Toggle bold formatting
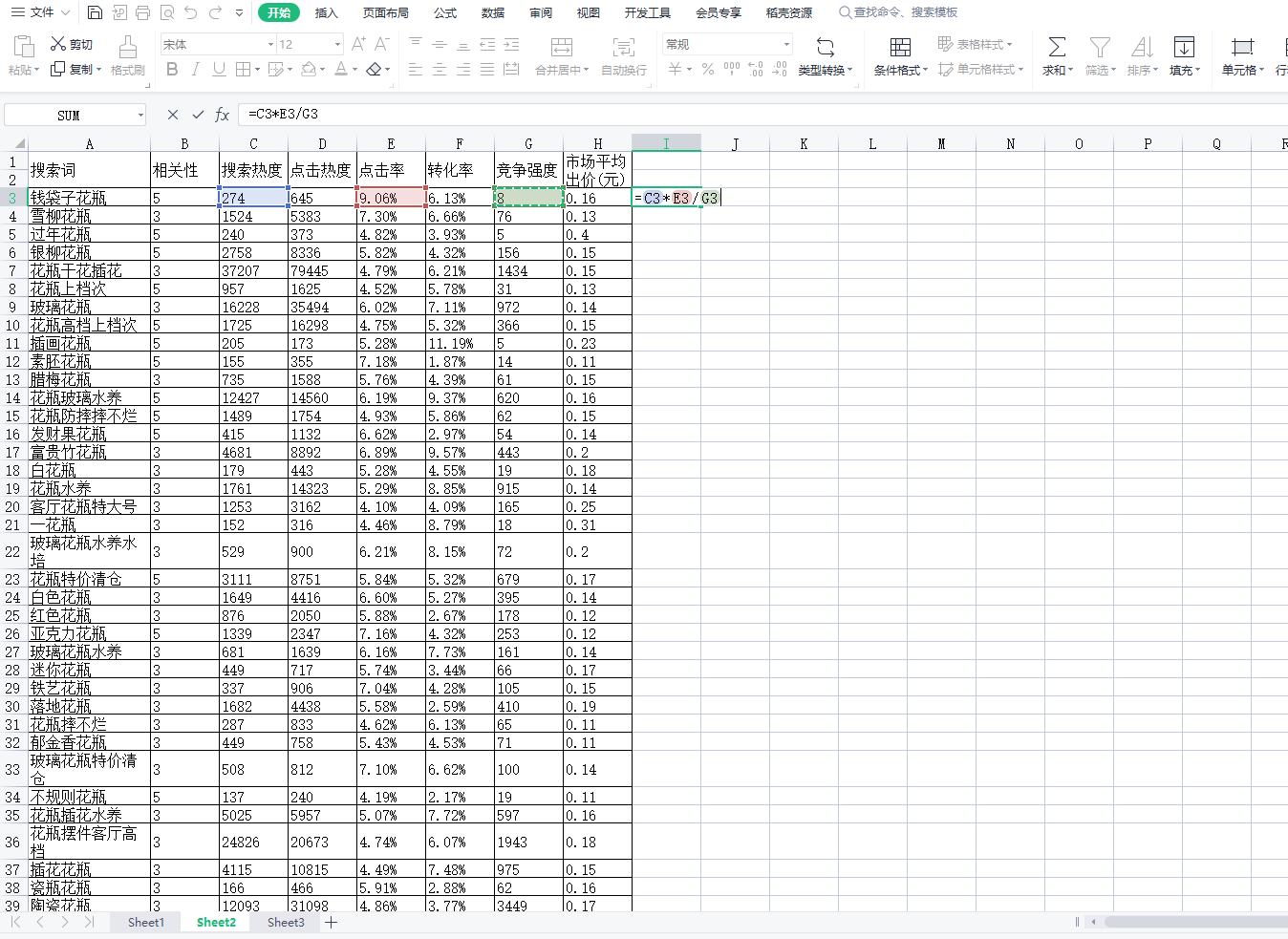This screenshot has width=1288, height=939. [172, 70]
